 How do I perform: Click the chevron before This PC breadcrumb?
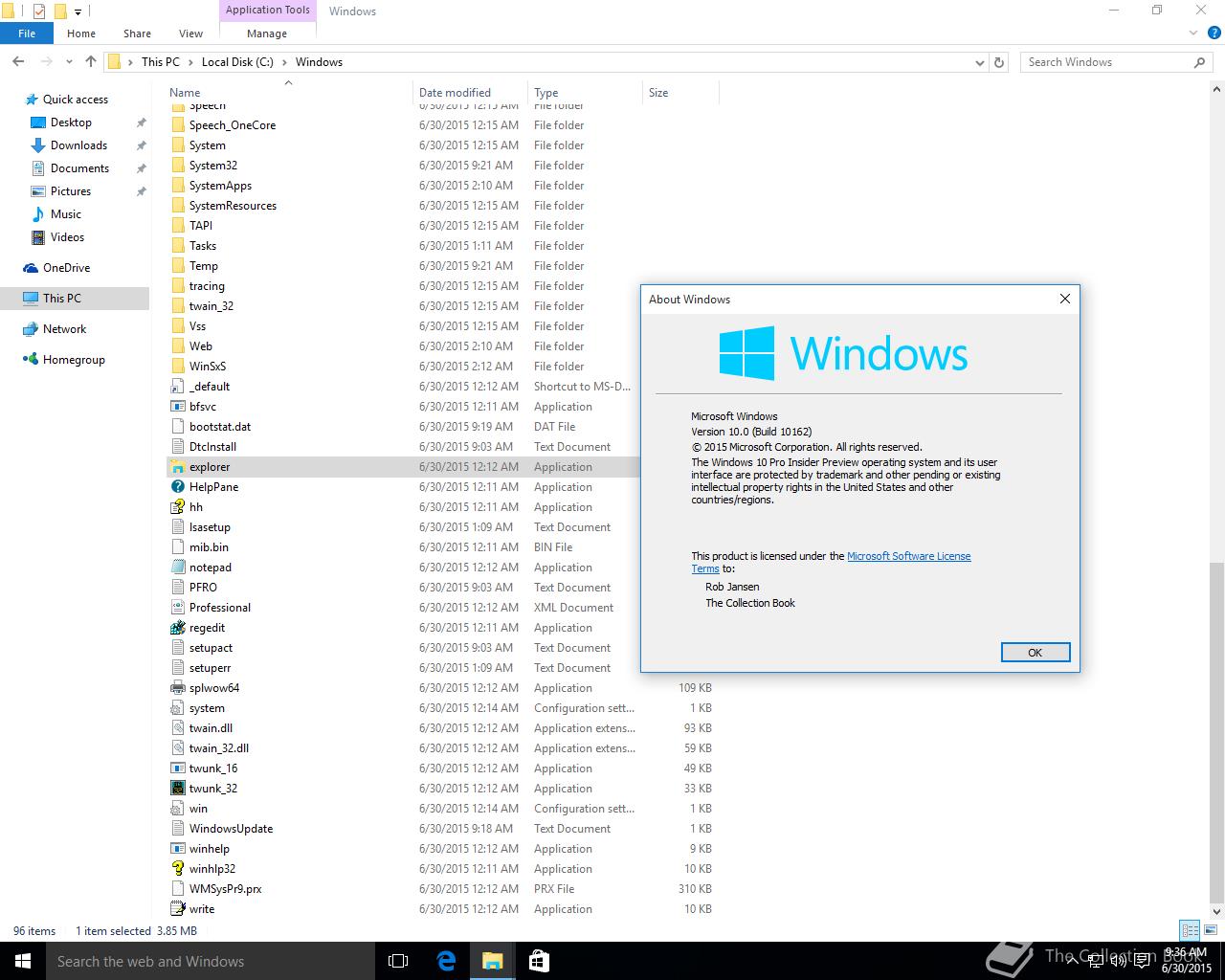131,62
